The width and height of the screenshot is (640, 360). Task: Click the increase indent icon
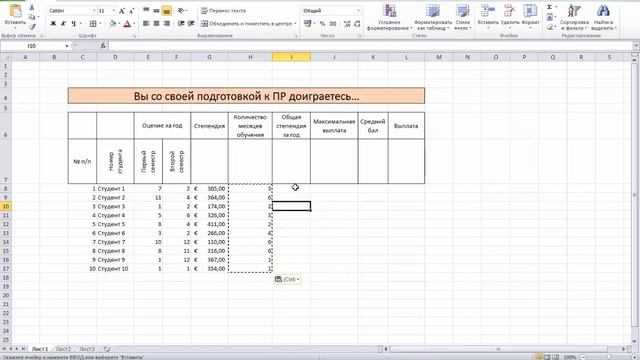(x=191, y=24)
